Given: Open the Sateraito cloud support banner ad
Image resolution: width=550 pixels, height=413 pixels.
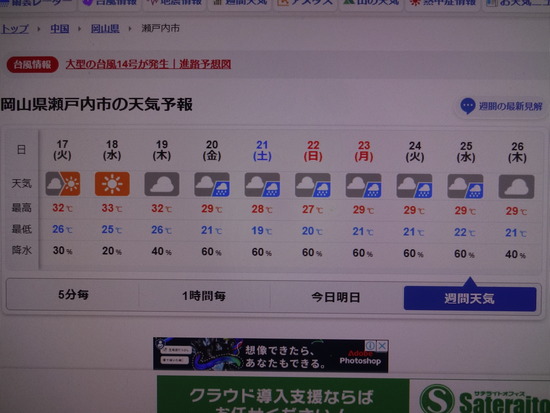Looking at the screenshot, I should coord(353,395).
